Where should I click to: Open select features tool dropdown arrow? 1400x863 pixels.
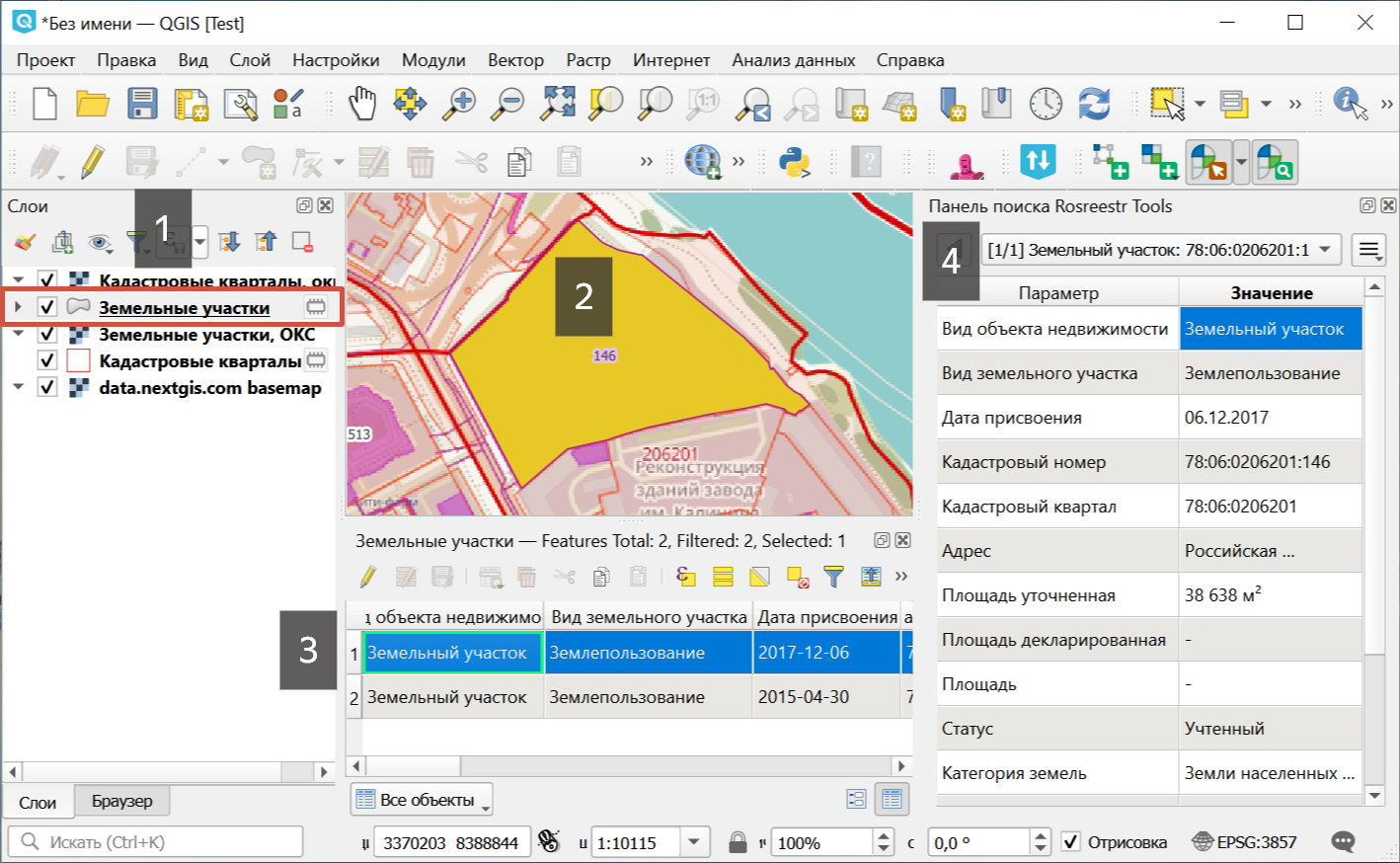click(x=1200, y=103)
